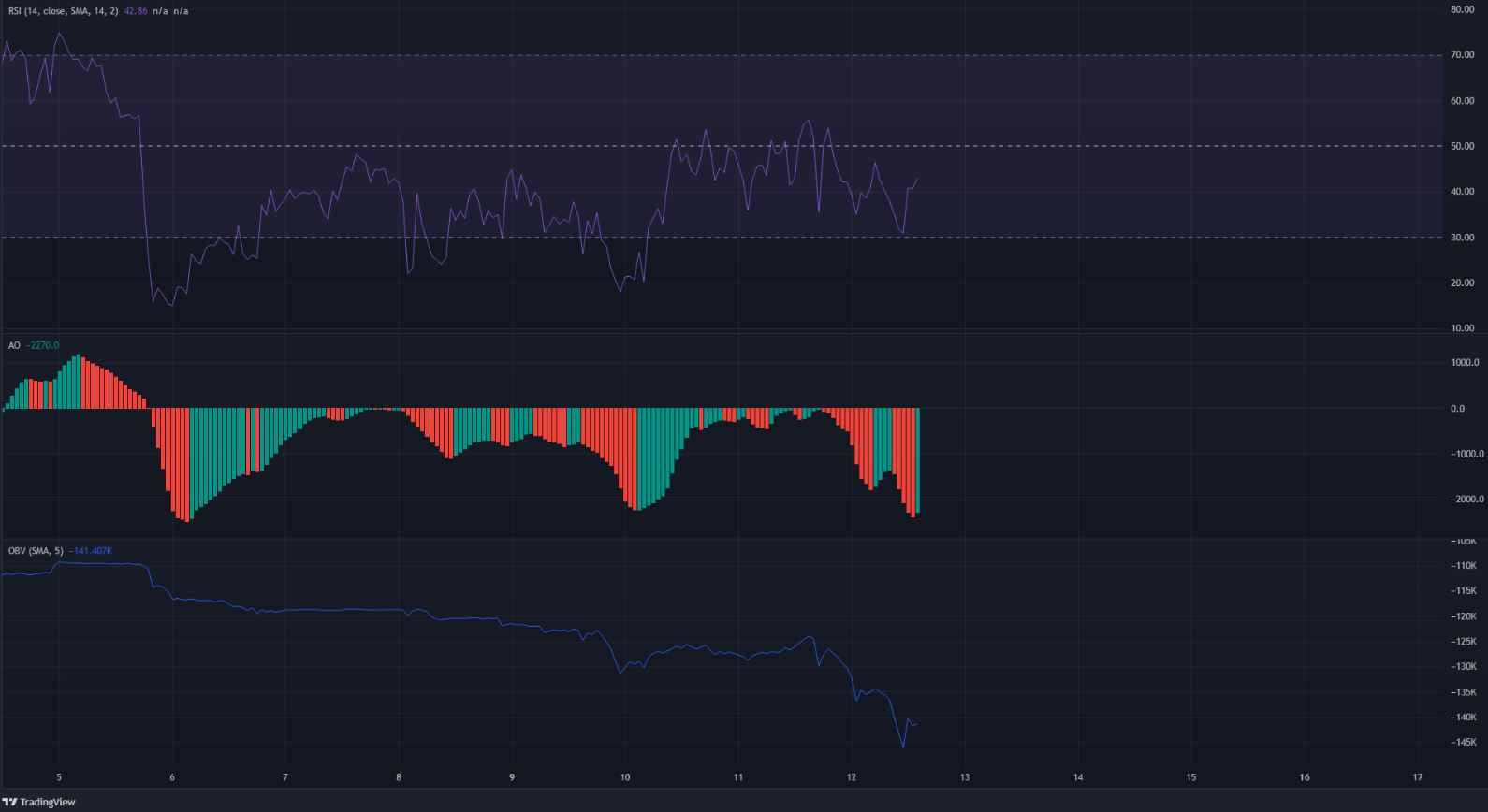Click the 30.00 label on RSI scale
The width and height of the screenshot is (1488, 812).
click(x=1462, y=238)
